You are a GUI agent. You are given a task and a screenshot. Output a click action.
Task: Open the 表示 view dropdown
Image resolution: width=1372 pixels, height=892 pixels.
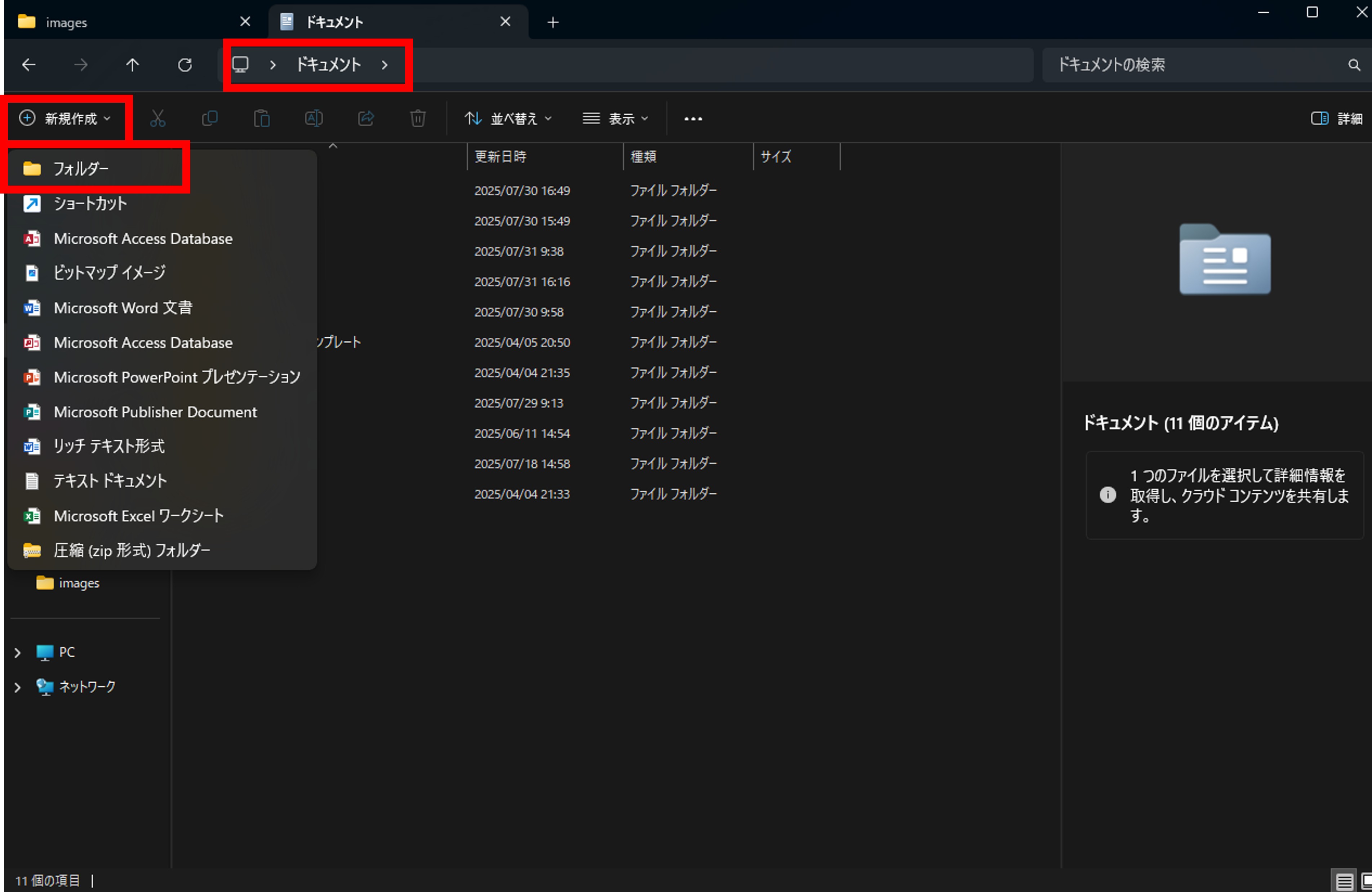click(615, 119)
